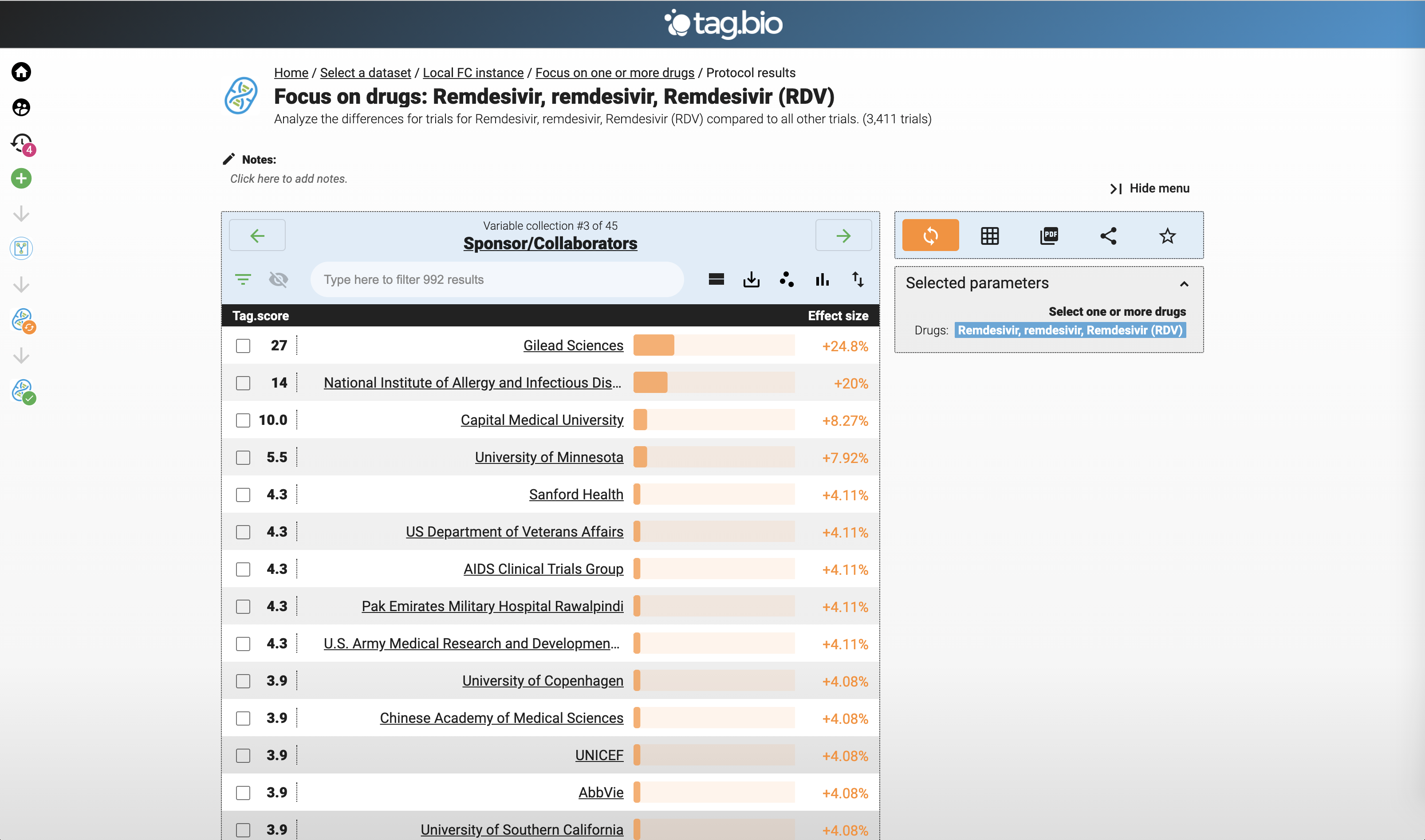Export results with the PDF icon
This screenshot has height=840, width=1425.
[1048, 236]
